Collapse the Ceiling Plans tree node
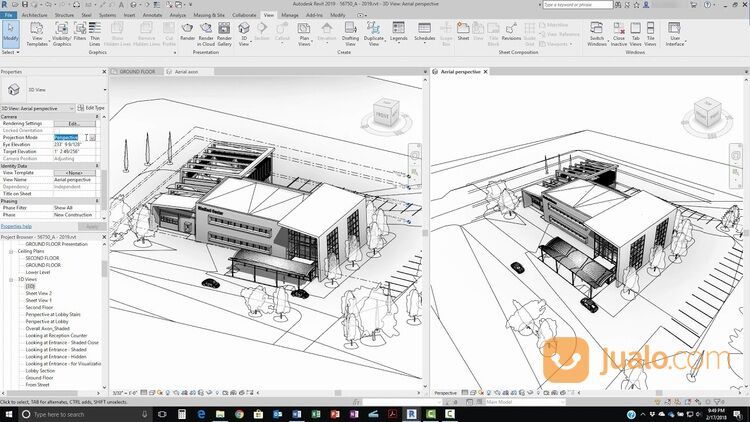This screenshot has height=422, width=750. [11, 251]
